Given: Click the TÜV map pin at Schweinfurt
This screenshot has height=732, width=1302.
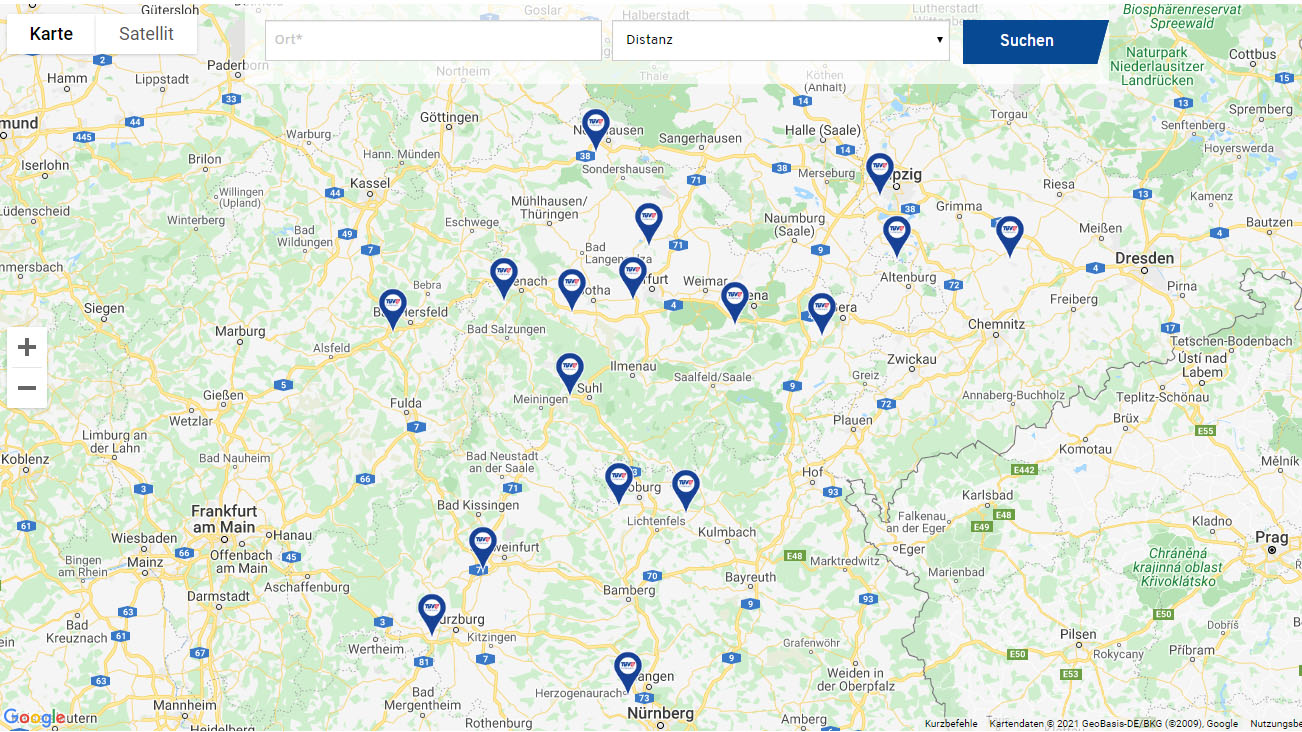Looking at the screenshot, I should click(483, 544).
